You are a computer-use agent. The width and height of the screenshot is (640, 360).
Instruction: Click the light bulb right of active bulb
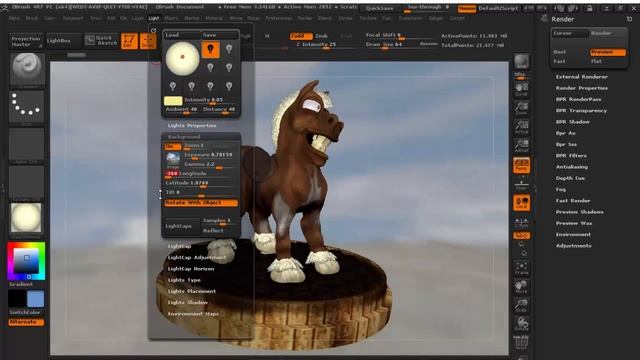[229, 49]
